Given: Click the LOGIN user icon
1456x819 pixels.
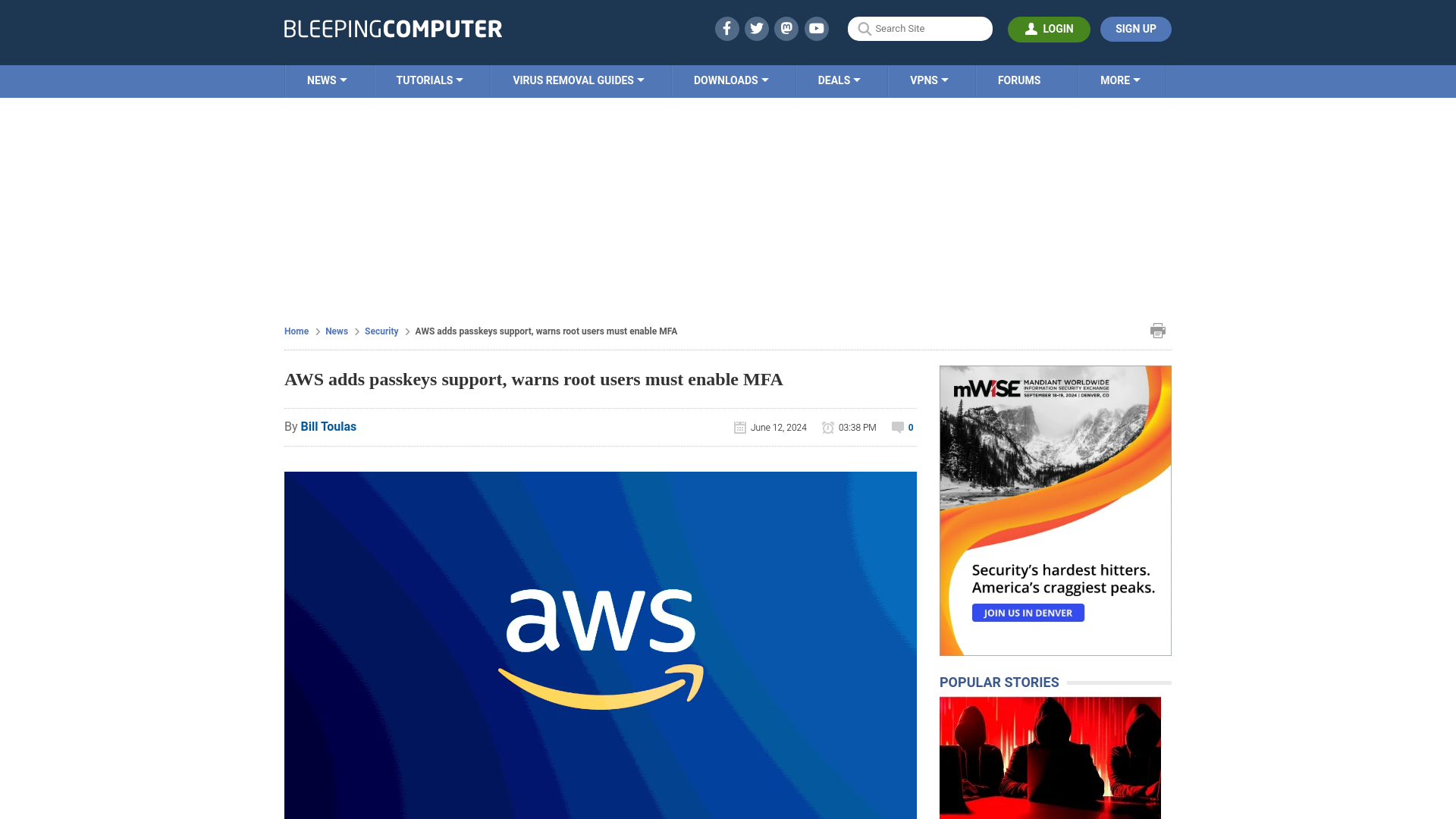Looking at the screenshot, I should tap(1030, 28).
